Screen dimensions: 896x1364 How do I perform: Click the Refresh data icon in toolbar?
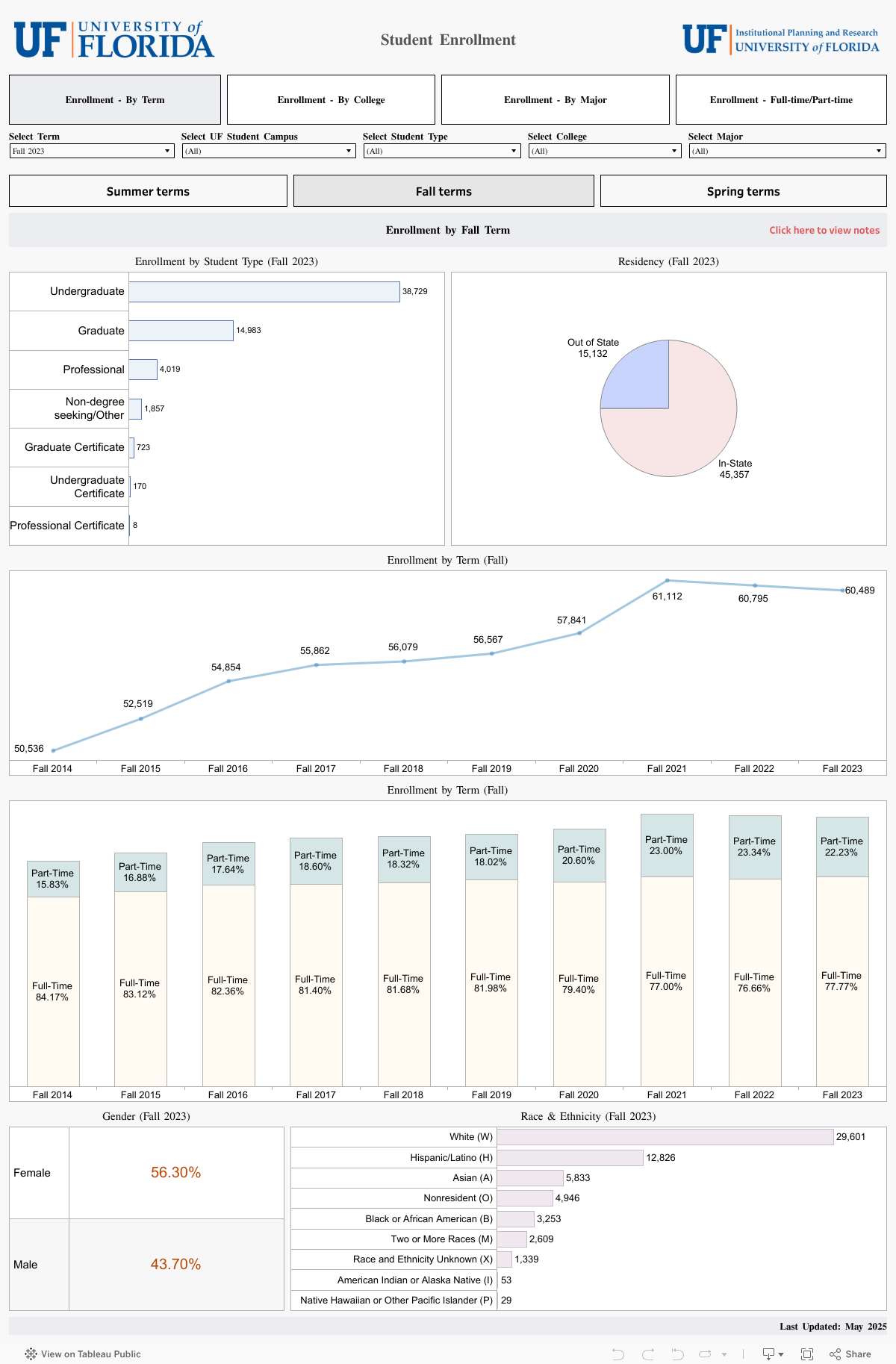coord(705,1354)
